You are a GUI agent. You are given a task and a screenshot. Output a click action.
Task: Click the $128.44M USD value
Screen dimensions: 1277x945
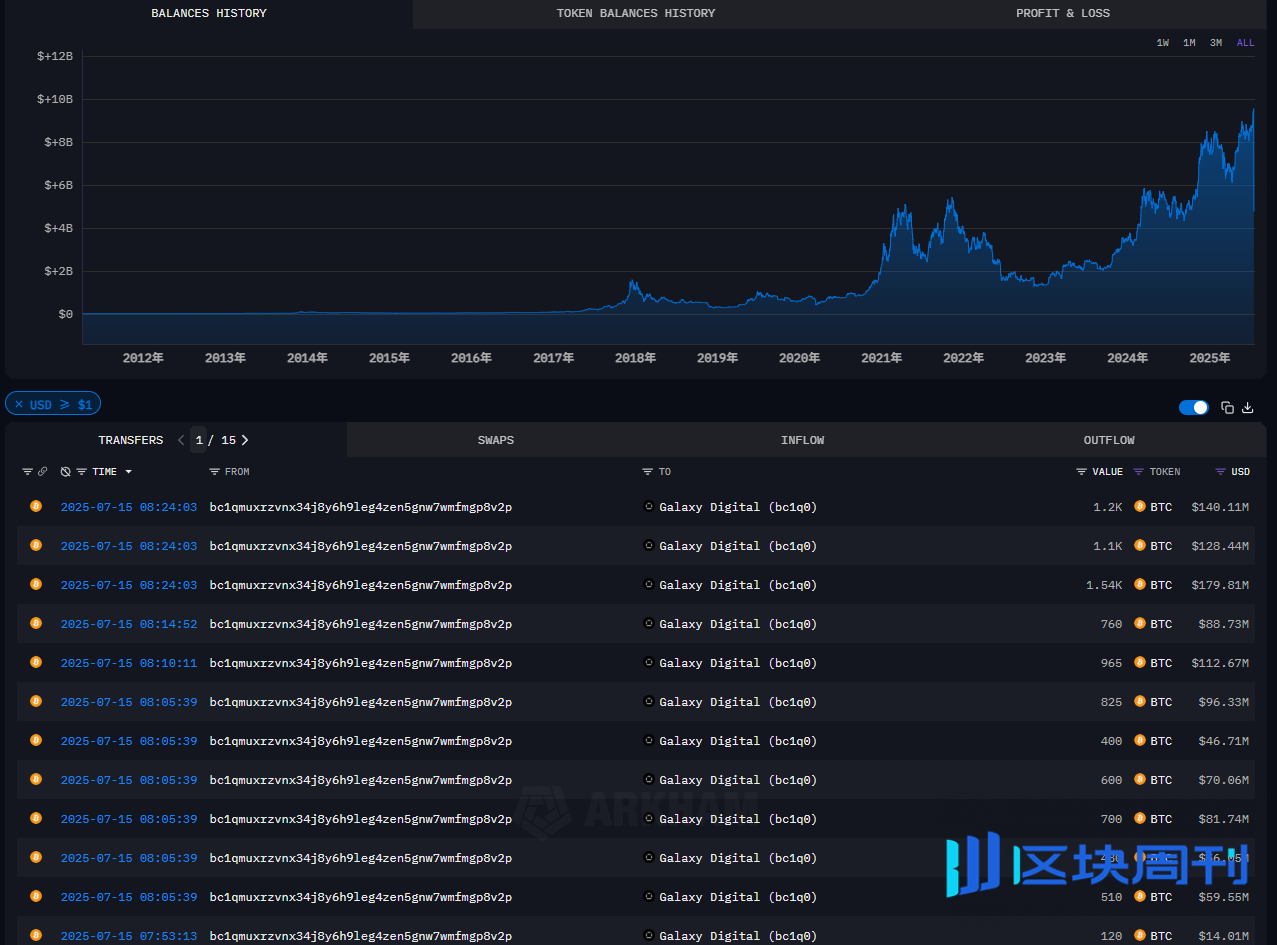1220,546
